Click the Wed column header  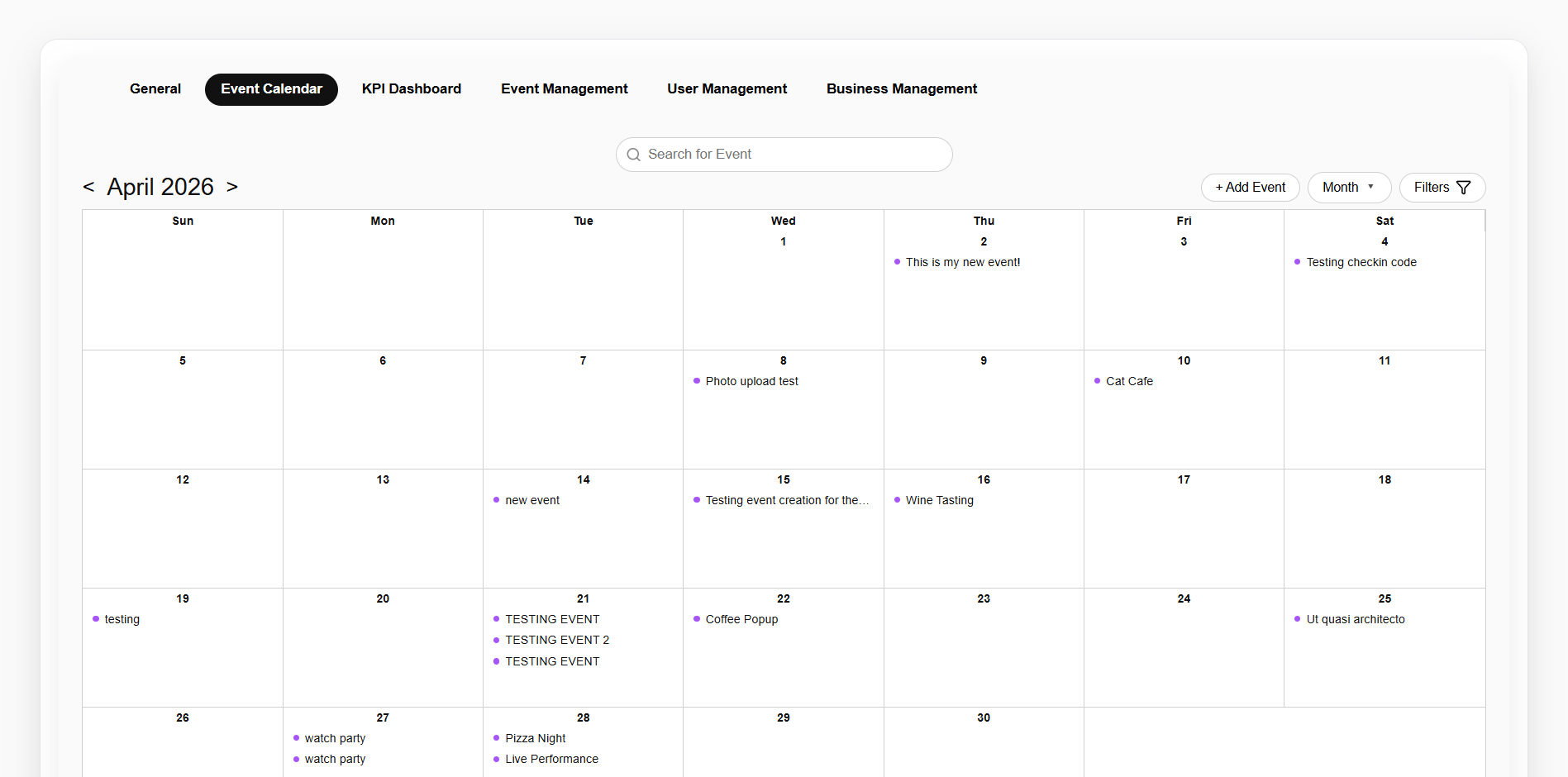point(784,221)
